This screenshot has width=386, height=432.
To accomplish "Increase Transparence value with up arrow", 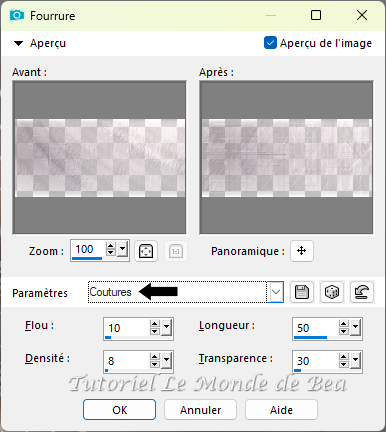I will click(x=343, y=357).
